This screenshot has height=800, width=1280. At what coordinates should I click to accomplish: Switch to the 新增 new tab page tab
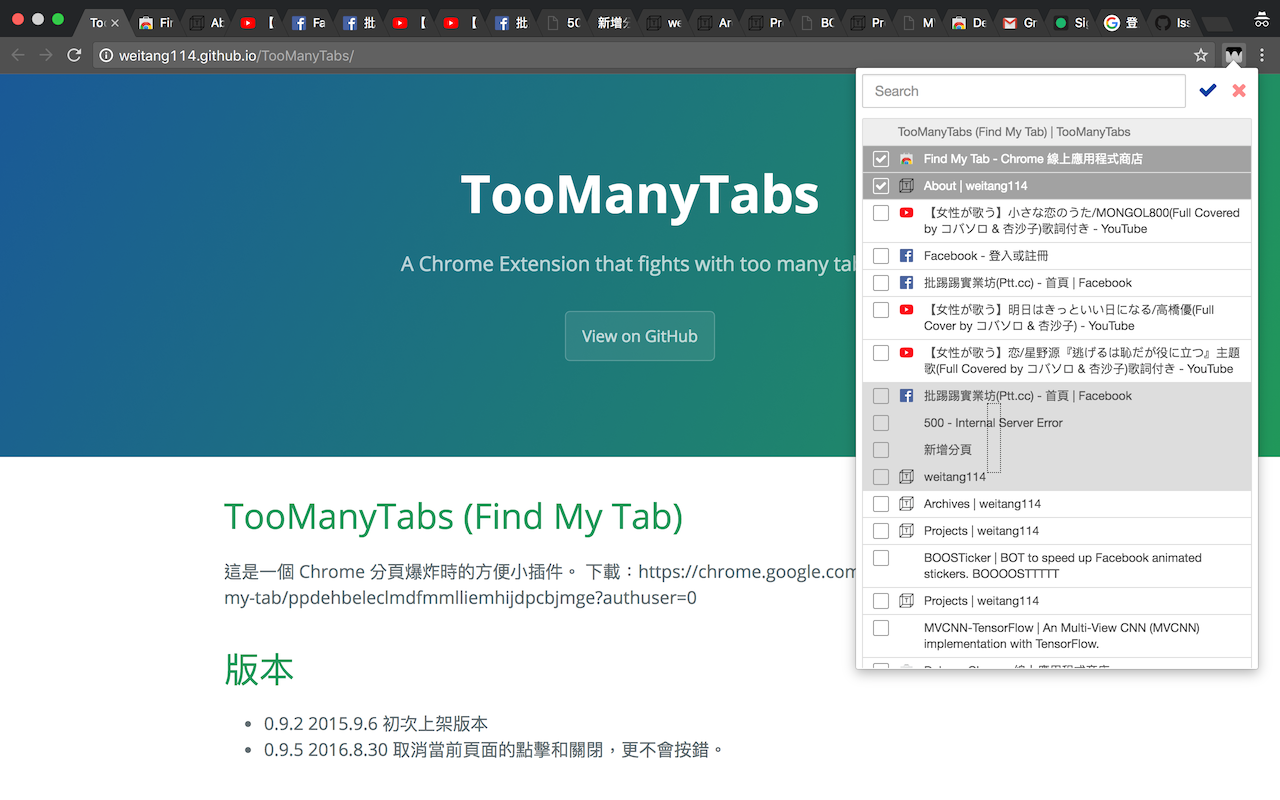coord(613,22)
